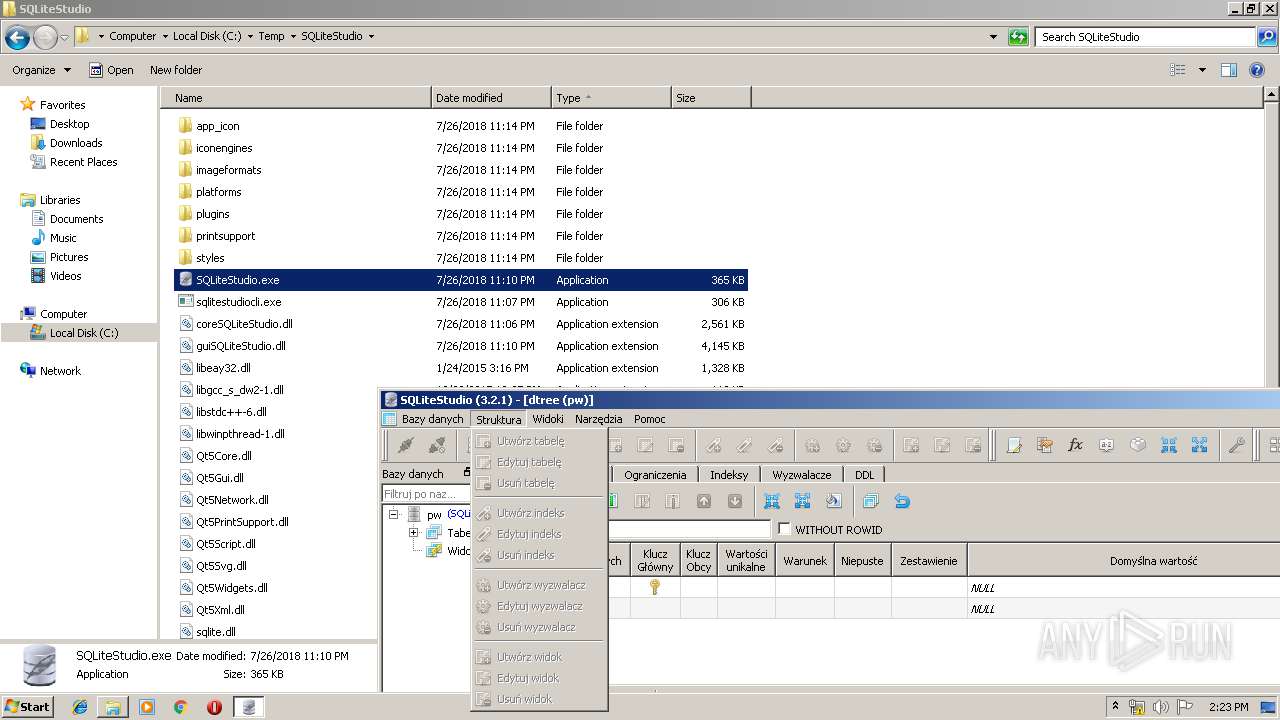Open the Widoki menu

pos(548,419)
